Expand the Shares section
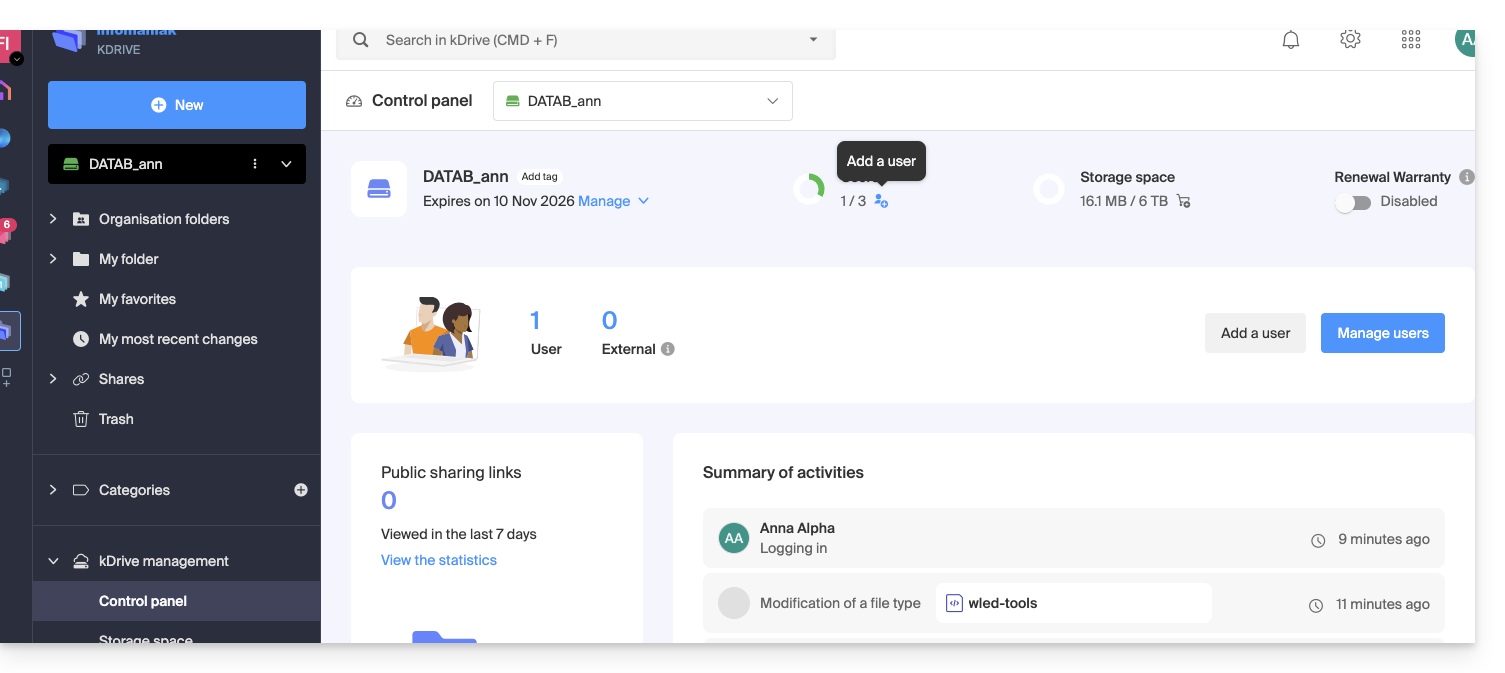1505x673 pixels. pyautogui.click(x=53, y=379)
